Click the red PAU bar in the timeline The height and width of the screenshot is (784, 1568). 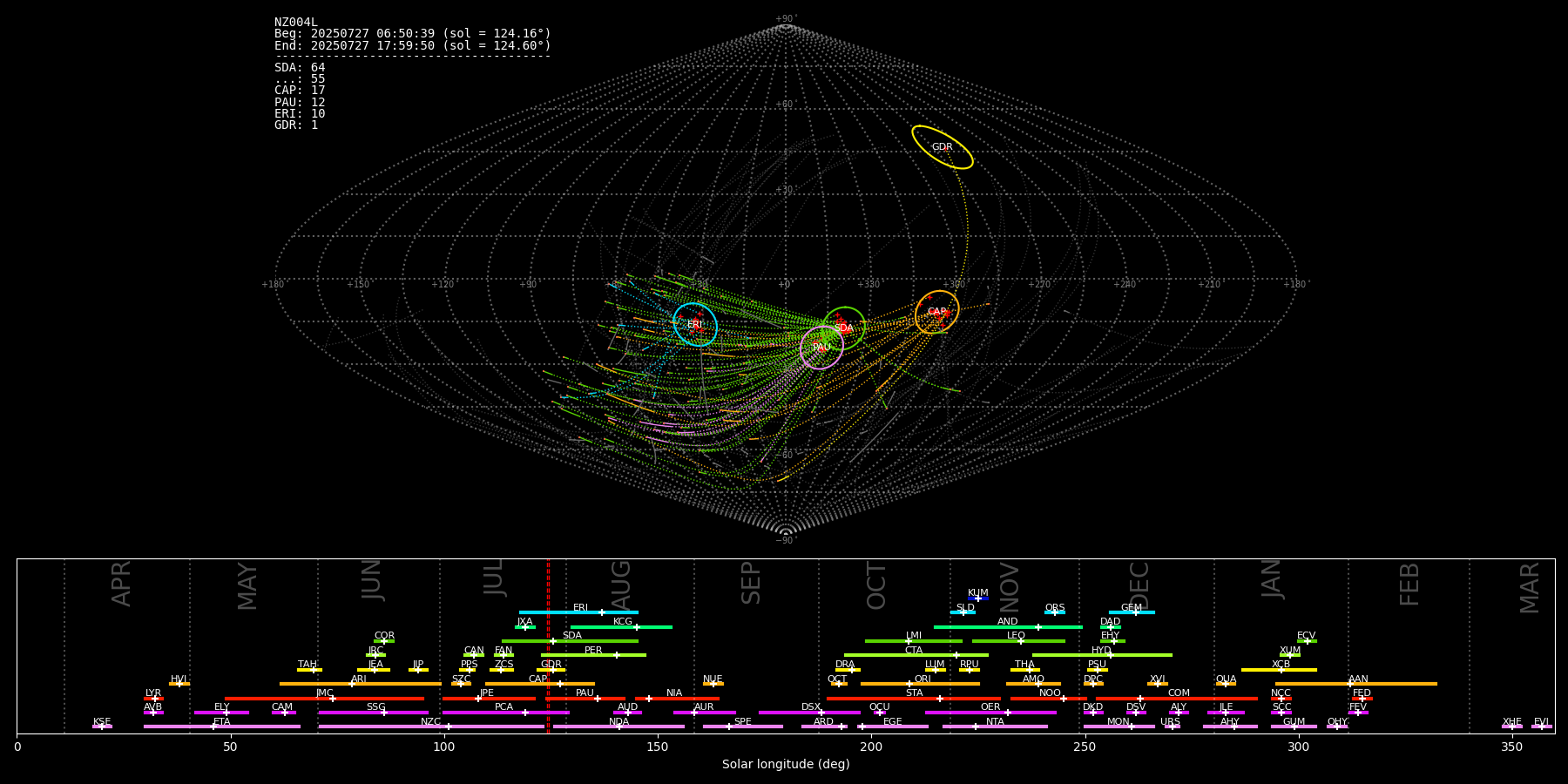pyautogui.click(x=585, y=699)
